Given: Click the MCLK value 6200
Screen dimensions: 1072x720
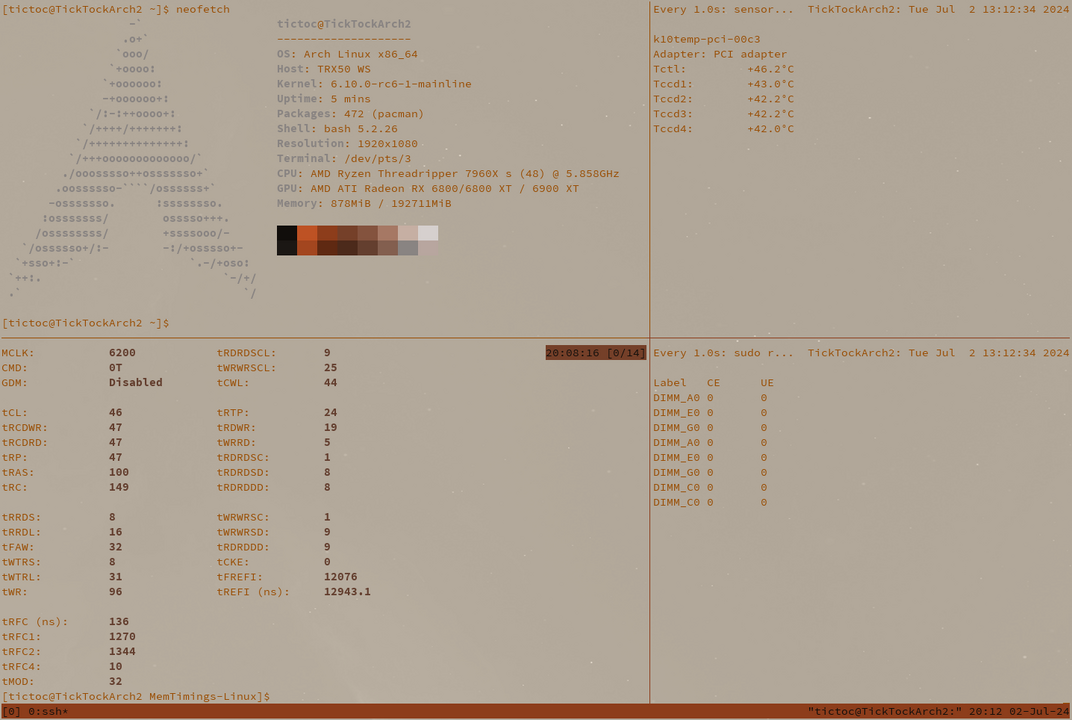Looking at the screenshot, I should tap(122, 353).
